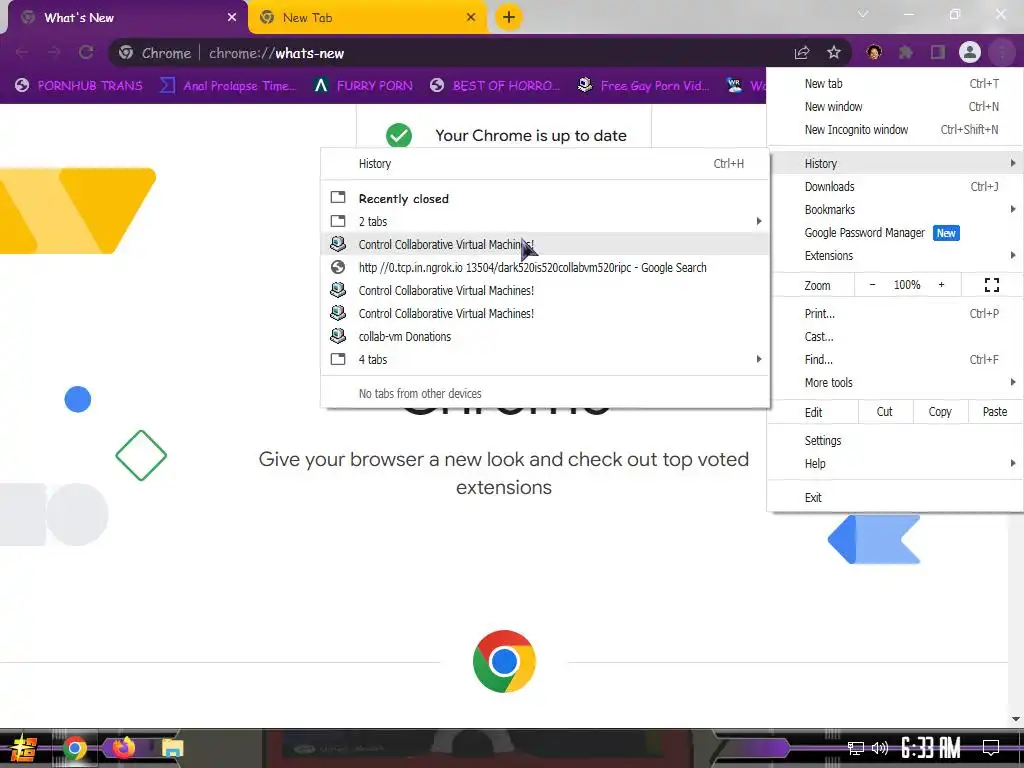Expand the recently closed 2 tabs entry

545,221
